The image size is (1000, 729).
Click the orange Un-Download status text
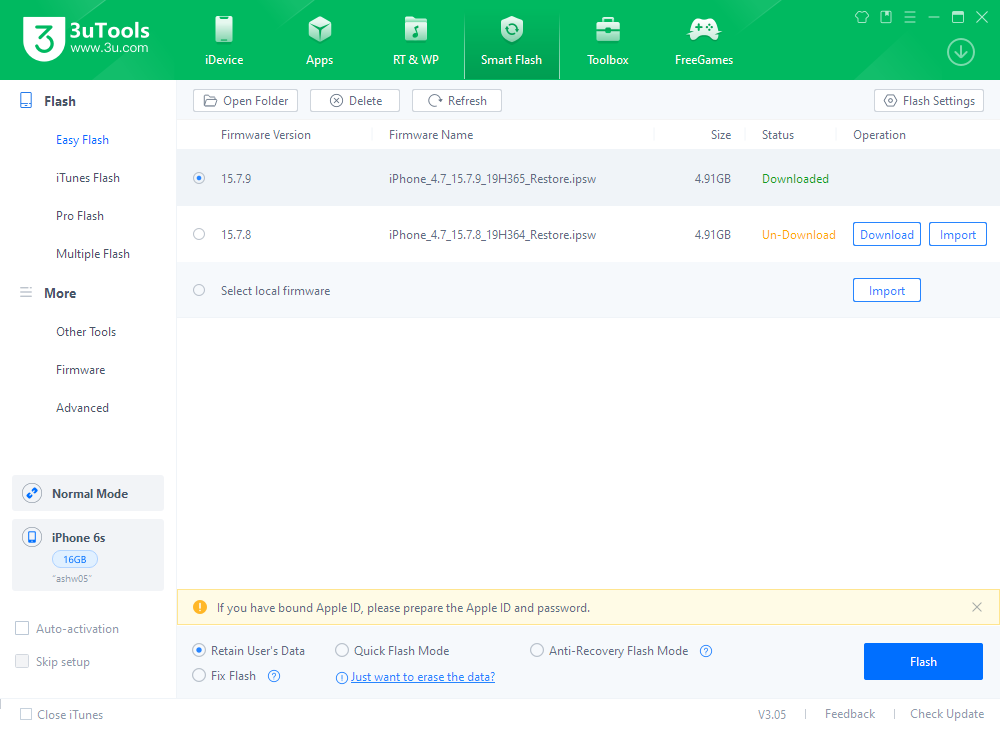click(x=798, y=235)
